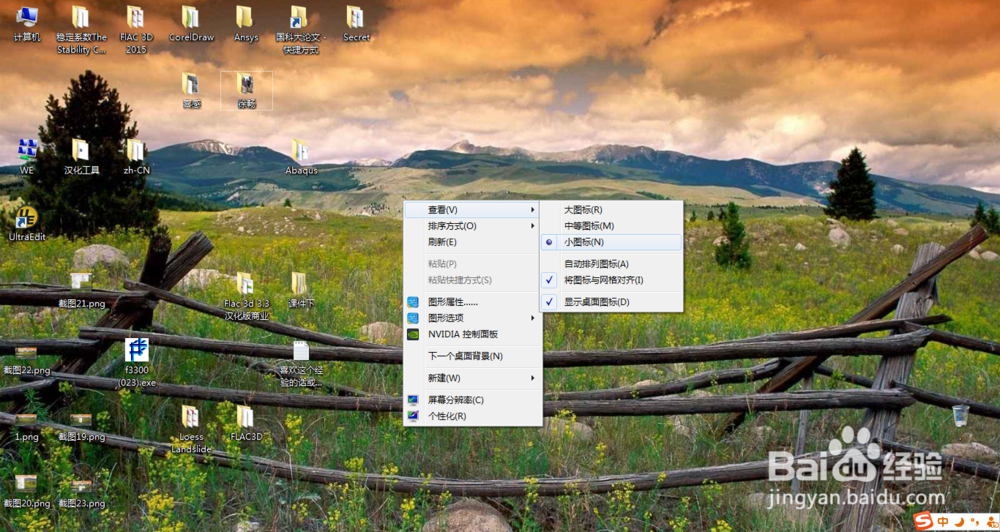The image size is (1000, 532).
Task: Uncheck 将图标与网格对齐(I)
Action: point(612,280)
